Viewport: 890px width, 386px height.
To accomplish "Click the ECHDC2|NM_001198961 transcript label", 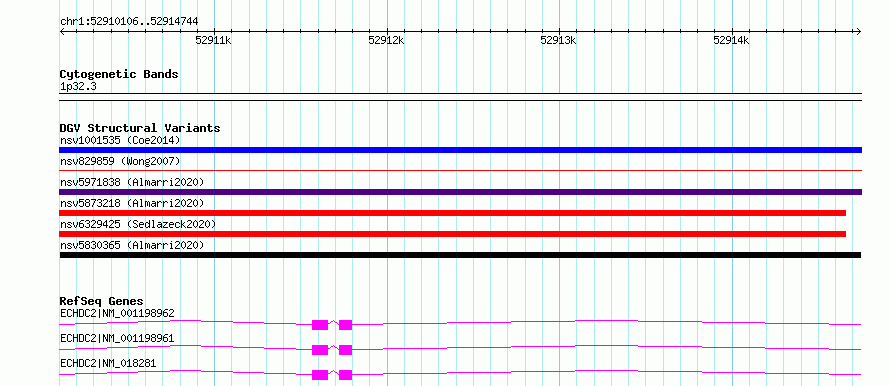I will (x=117, y=338).
